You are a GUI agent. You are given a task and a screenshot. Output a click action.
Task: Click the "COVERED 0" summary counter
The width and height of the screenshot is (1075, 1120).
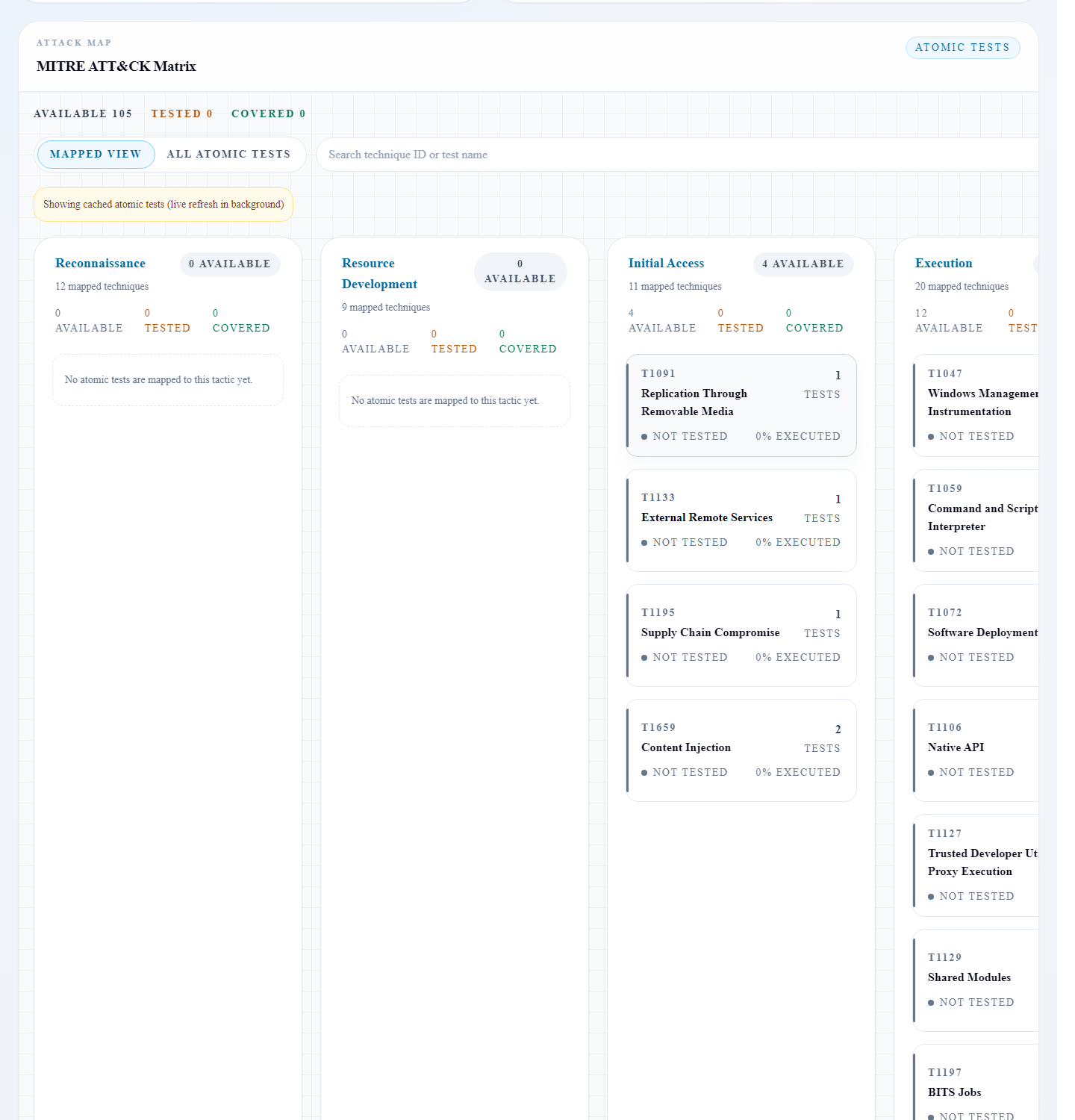[268, 113]
